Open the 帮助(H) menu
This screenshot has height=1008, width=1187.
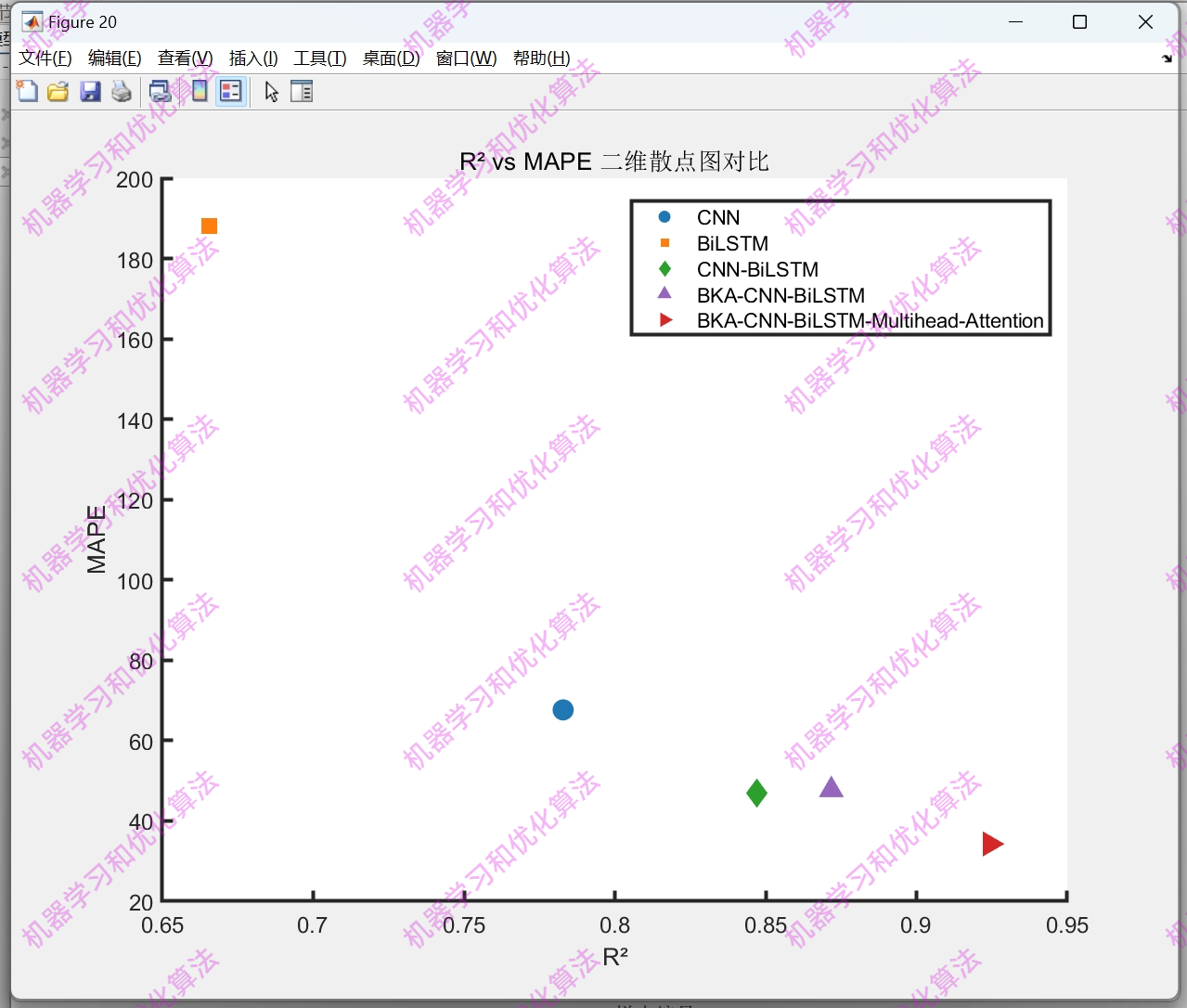(x=541, y=58)
